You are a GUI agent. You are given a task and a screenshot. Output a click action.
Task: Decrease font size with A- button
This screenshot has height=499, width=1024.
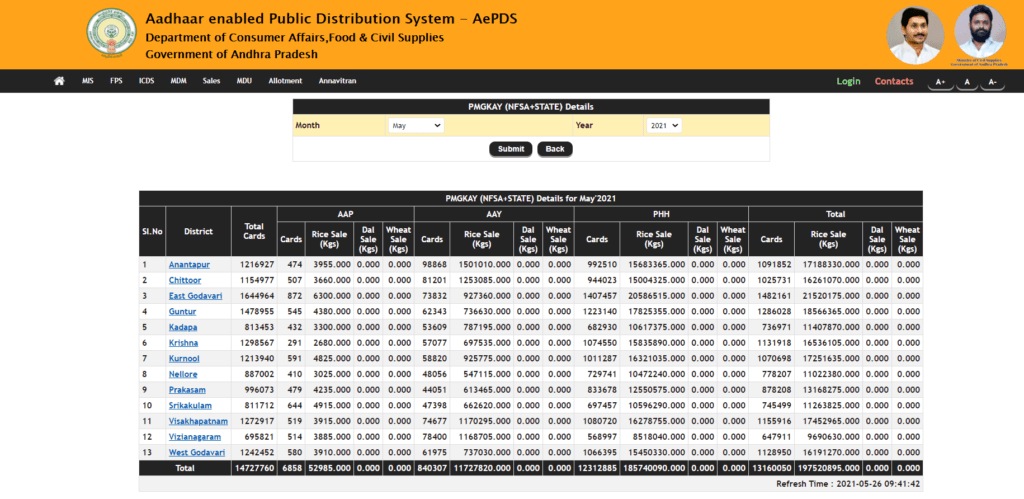[992, 82]
